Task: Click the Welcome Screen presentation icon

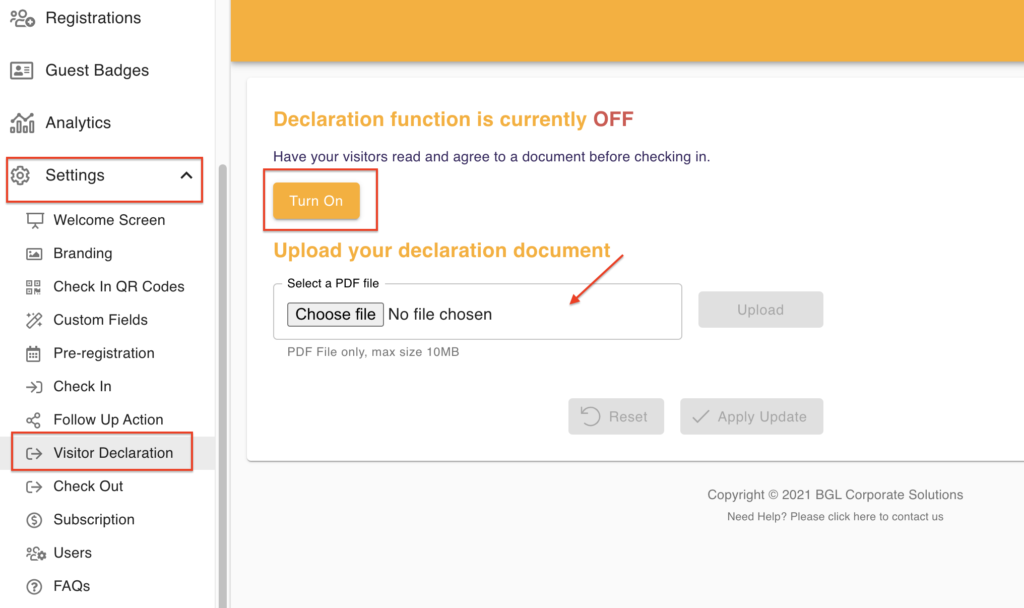Action: click(x=35, y=220)
